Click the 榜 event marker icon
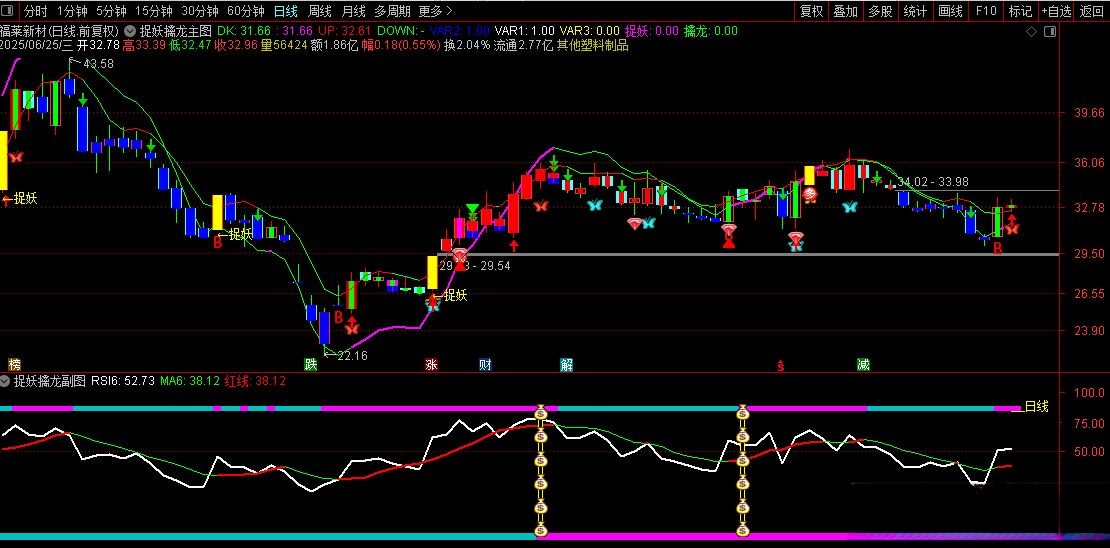 (14, 365)
